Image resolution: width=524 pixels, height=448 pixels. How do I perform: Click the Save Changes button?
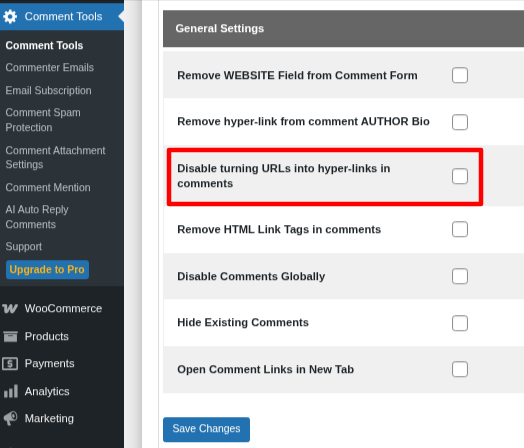[206, 429]
